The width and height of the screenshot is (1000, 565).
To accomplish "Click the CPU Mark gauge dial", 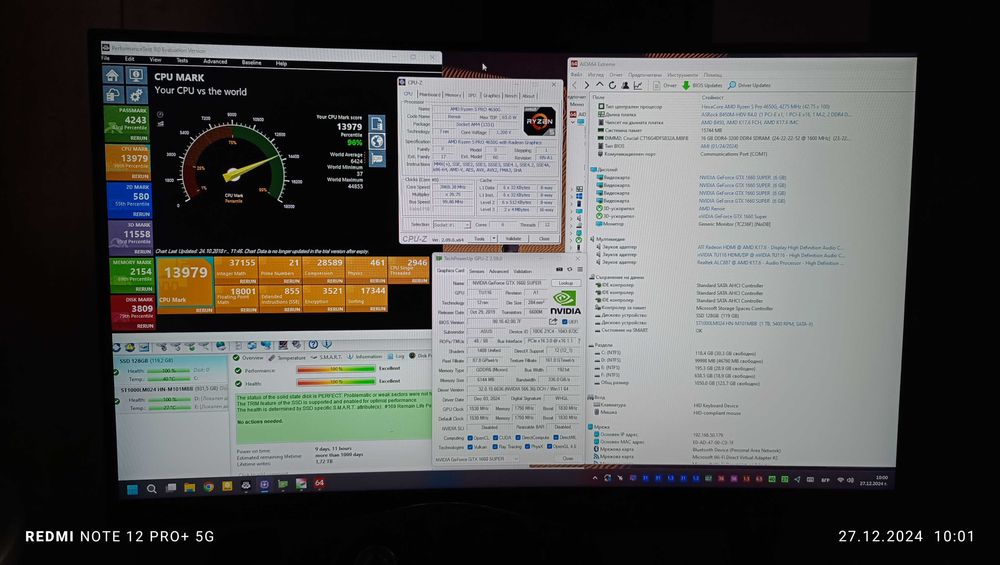I will 232,163.
